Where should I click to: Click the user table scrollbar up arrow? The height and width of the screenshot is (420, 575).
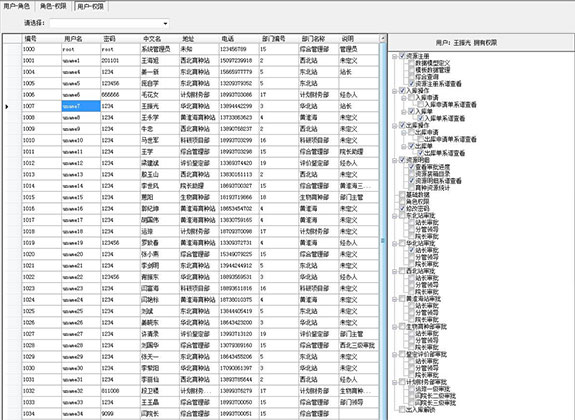click(383, 38)
